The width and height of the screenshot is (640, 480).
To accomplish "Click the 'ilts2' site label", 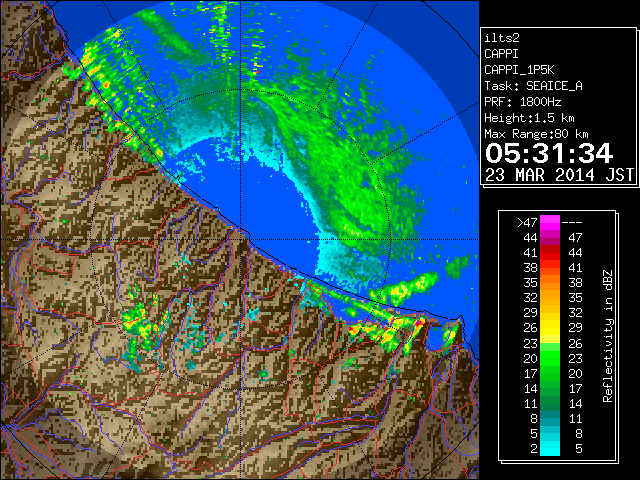I will [x=502, y=38].
